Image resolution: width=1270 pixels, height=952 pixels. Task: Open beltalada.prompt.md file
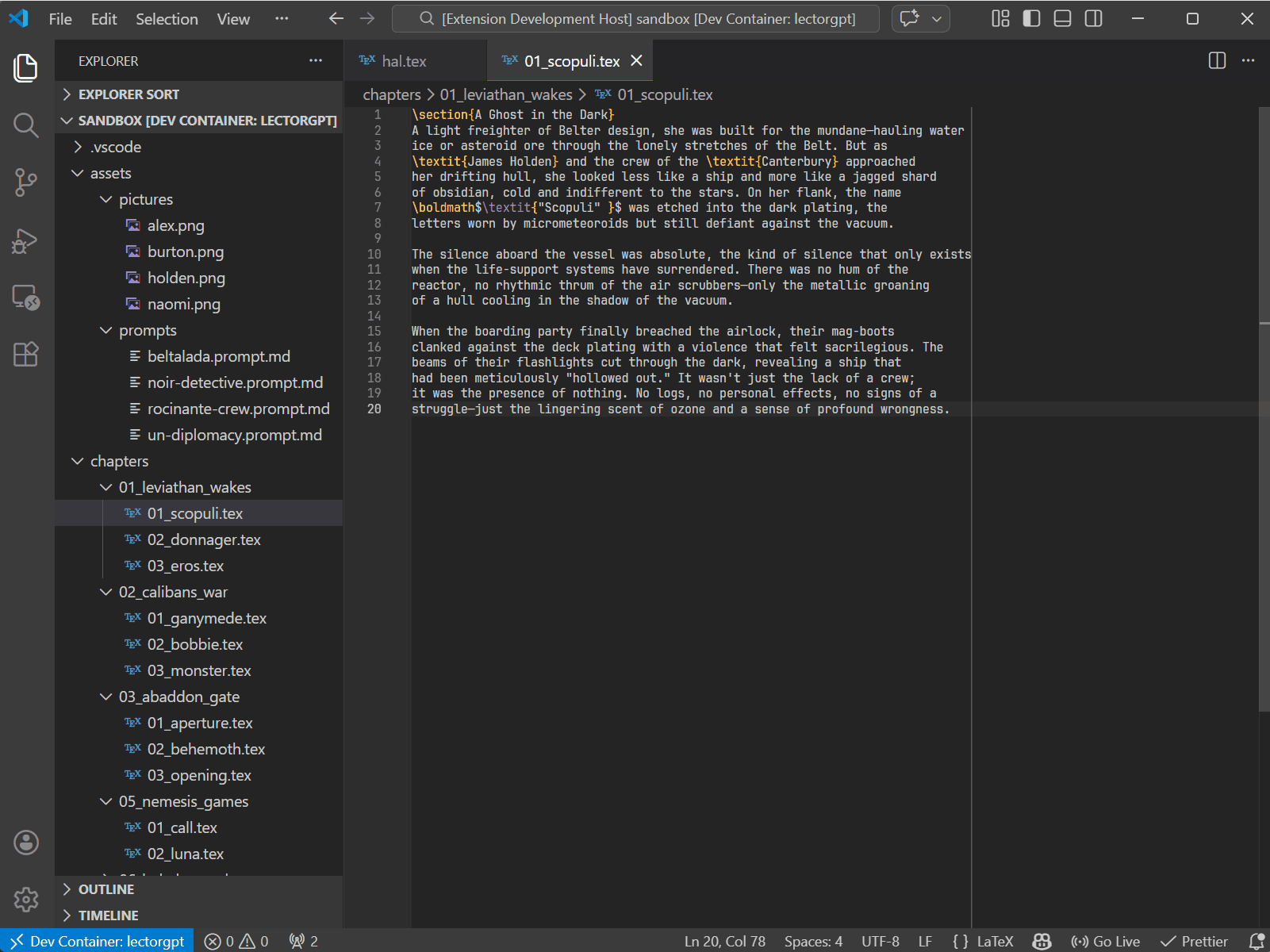click(x=198, y=356)
